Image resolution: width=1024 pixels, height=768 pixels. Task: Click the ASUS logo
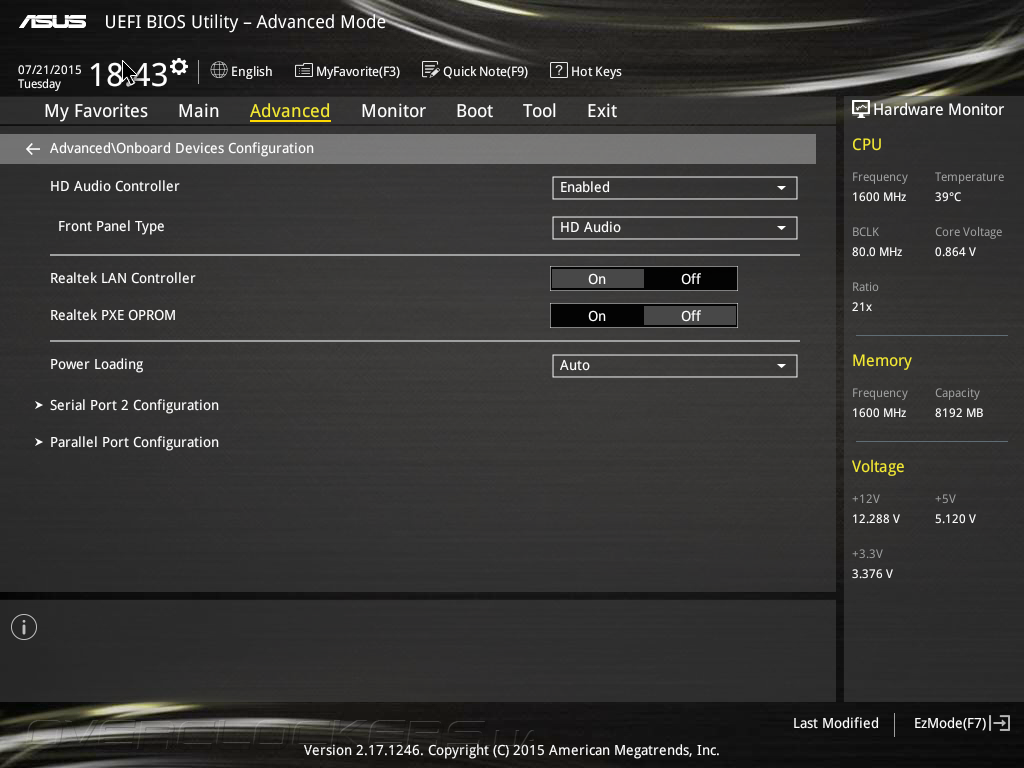[52, 22]
